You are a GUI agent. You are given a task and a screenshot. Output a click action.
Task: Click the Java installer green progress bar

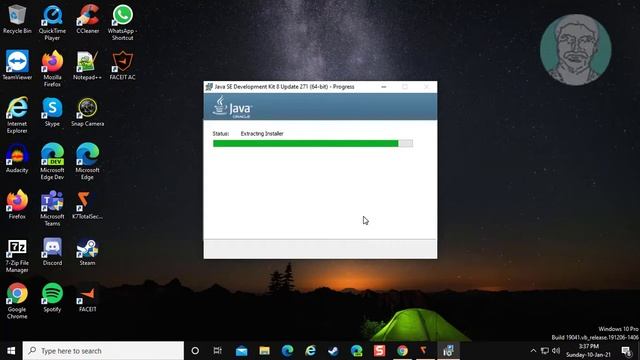(x=313, y=143)
